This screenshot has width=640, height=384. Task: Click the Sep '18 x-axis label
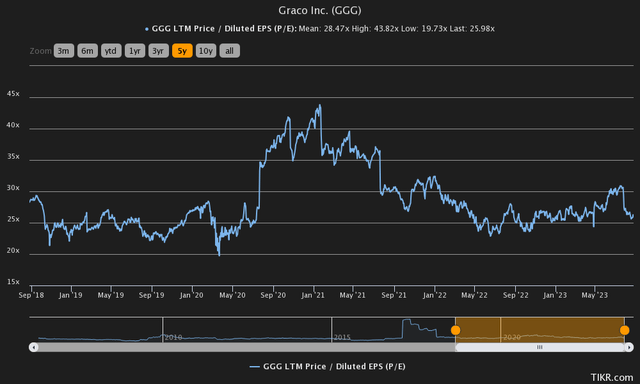tap(31, 295)
